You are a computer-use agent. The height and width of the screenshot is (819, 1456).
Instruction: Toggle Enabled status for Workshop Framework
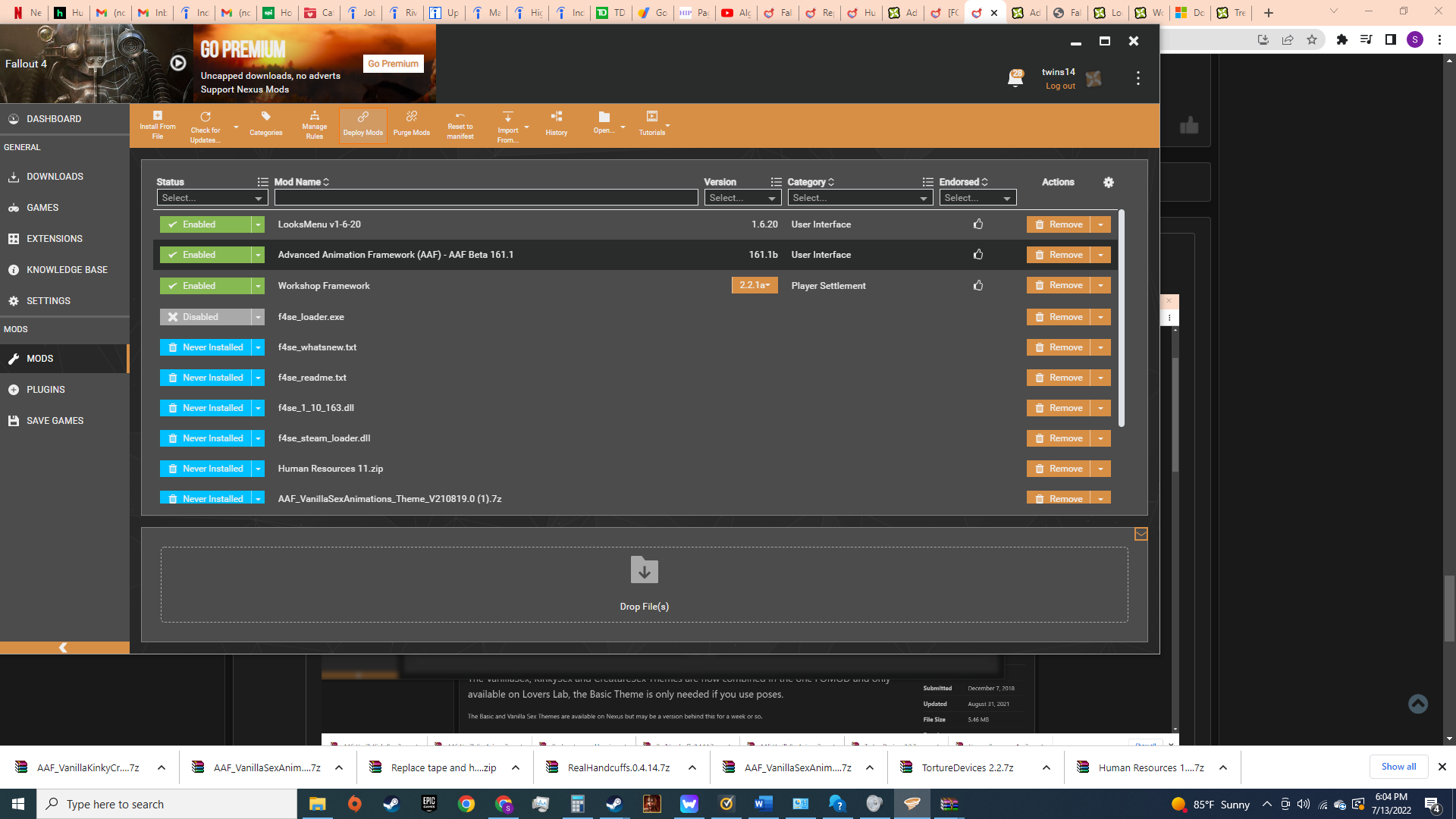tap(205, 286)
